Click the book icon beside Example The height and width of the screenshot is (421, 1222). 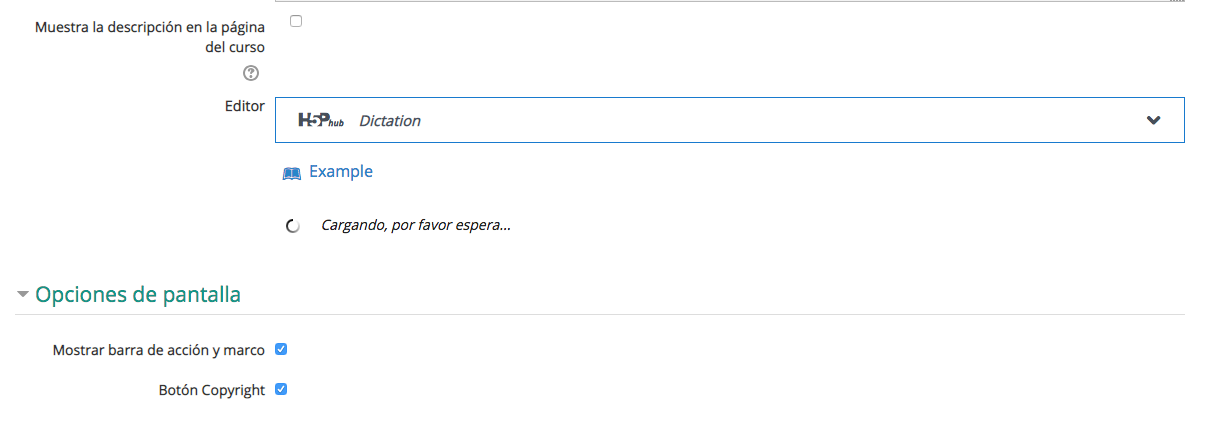coord(292,173)
